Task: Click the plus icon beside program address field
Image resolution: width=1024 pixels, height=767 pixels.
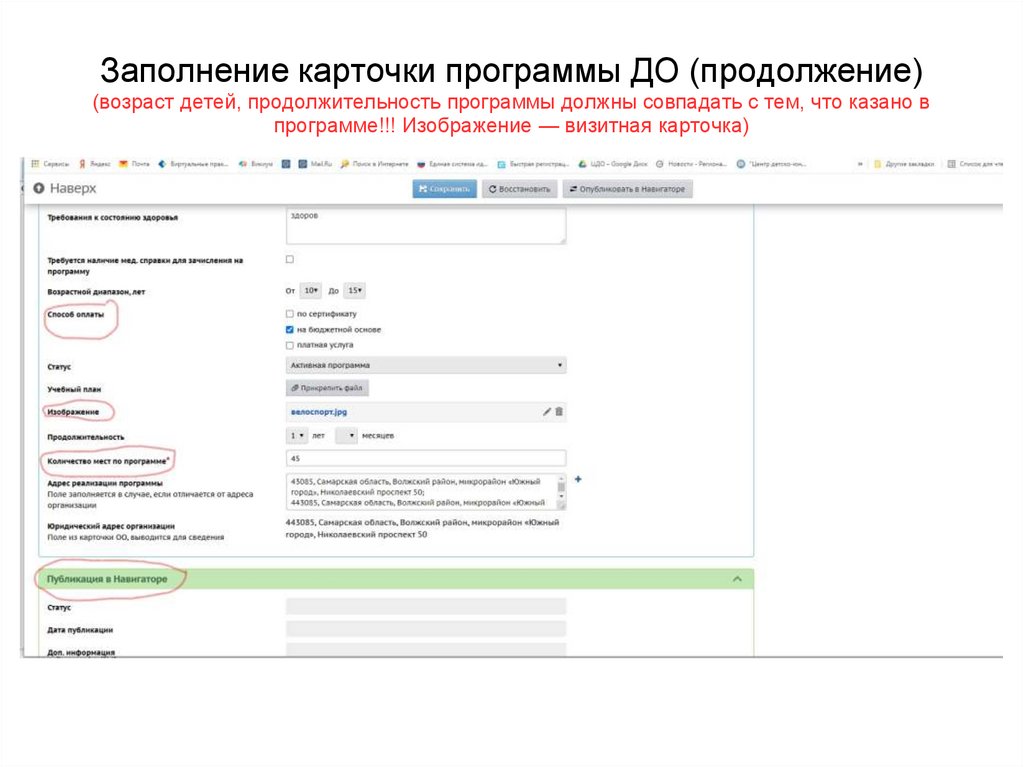Action: pos(578,480)
